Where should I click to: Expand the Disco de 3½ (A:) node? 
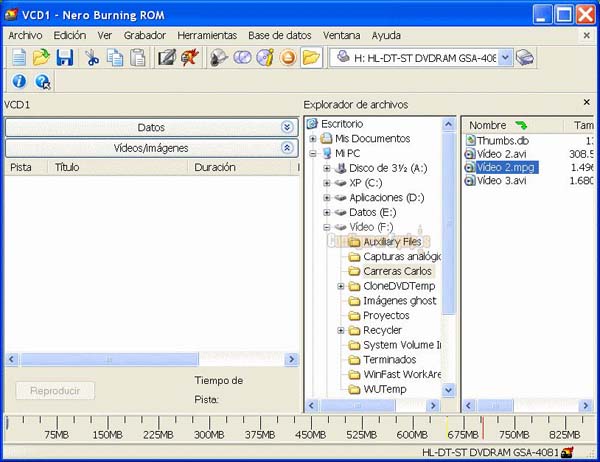[x=326, y=168]
